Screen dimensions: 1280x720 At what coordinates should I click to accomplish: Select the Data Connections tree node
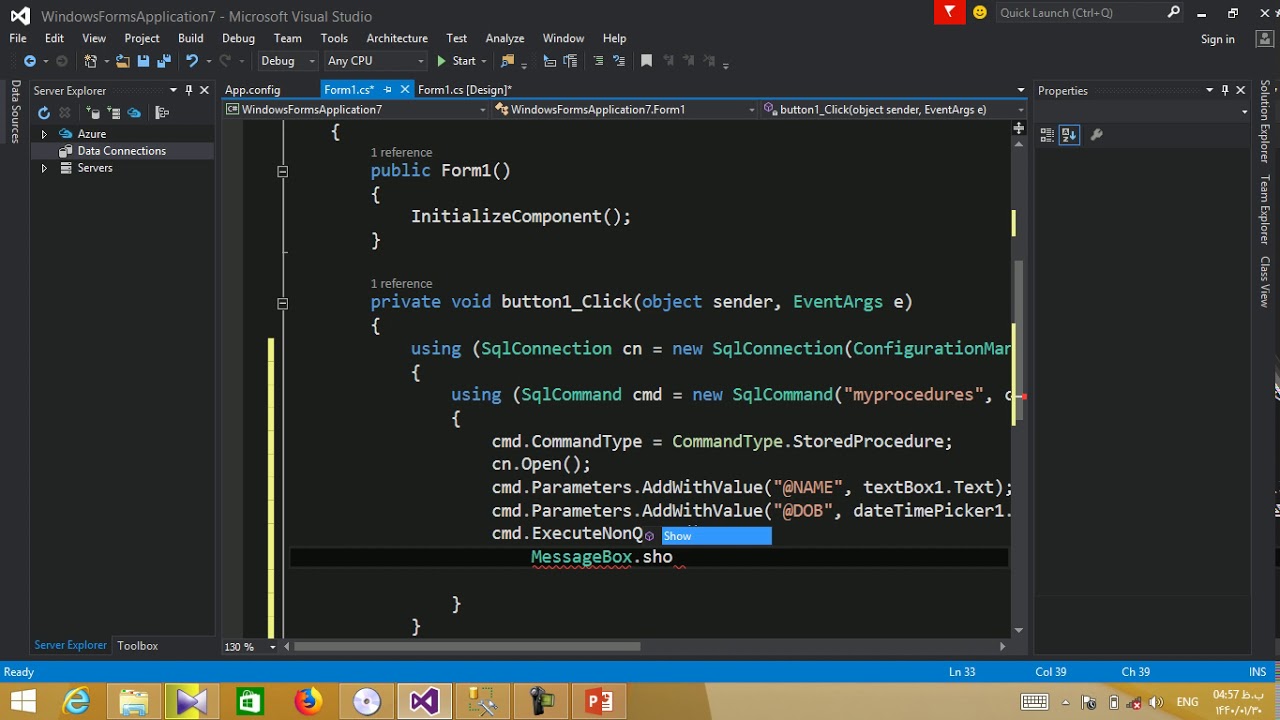[121, 151]
